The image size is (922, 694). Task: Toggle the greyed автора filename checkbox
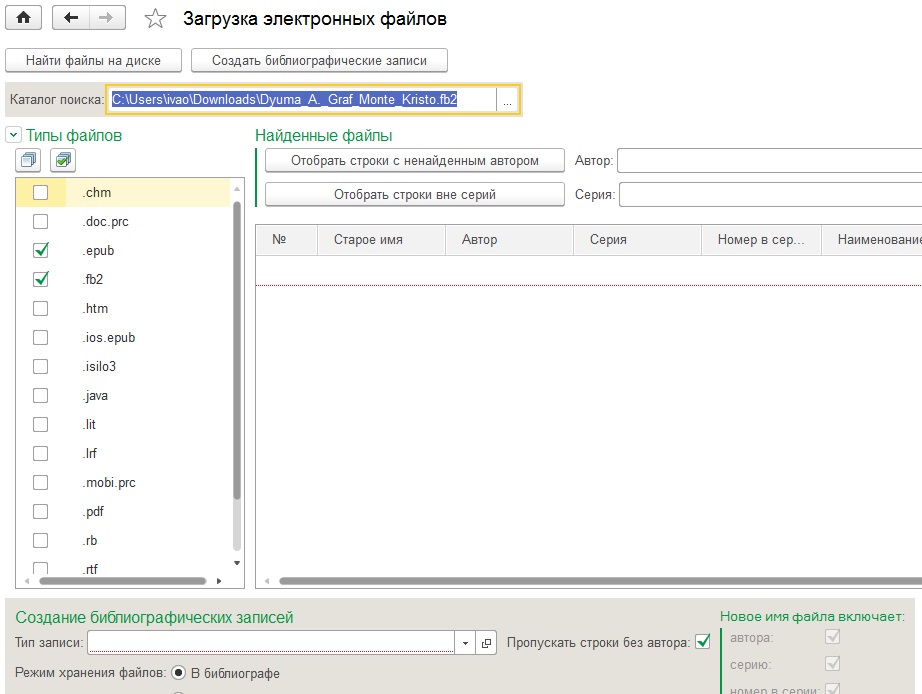833,636
